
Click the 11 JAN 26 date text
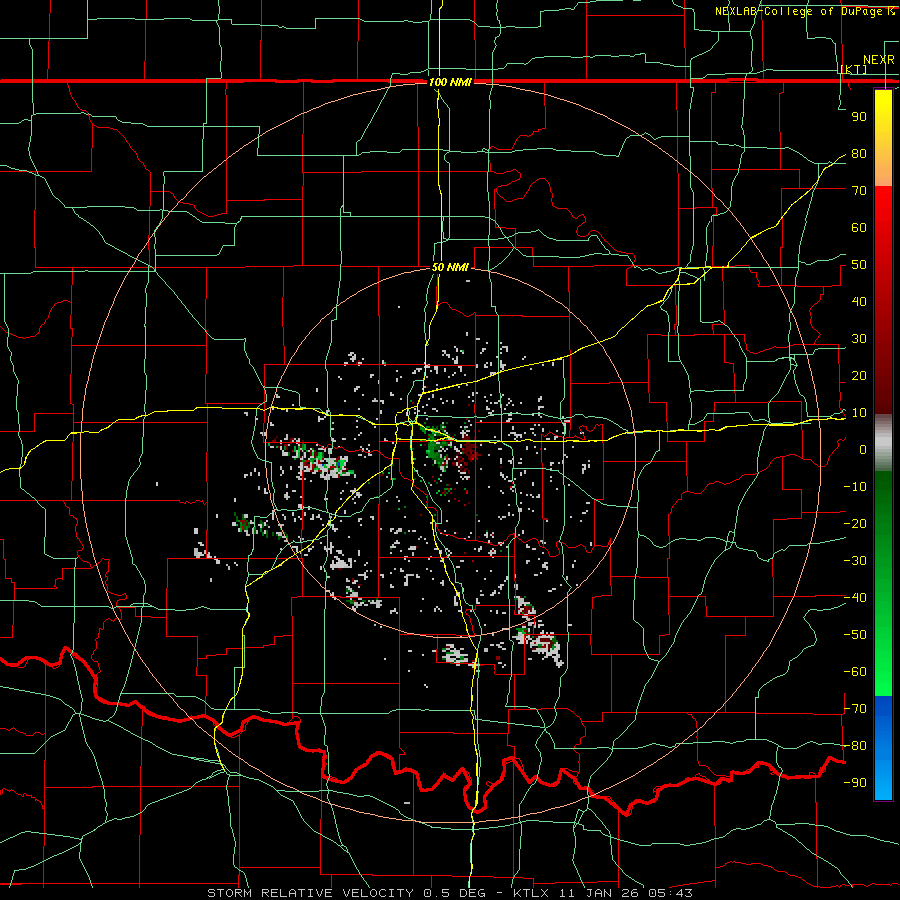(x=600, y=893)
